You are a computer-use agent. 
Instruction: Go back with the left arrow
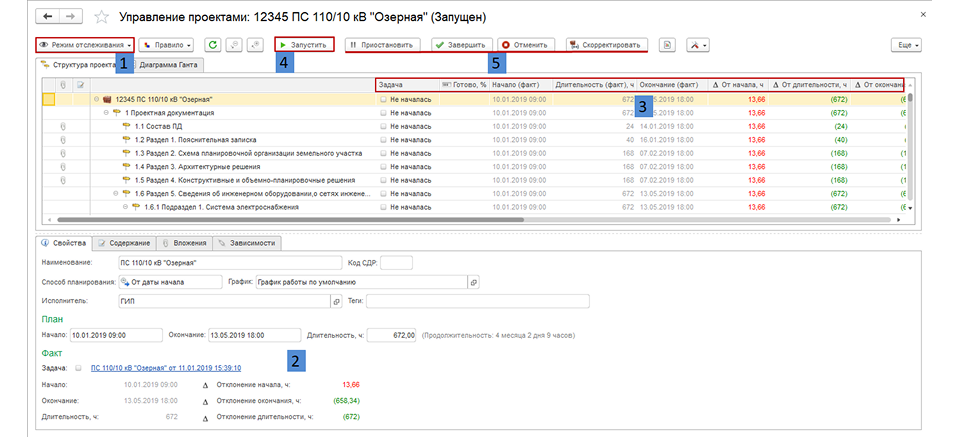pos(48,17)
